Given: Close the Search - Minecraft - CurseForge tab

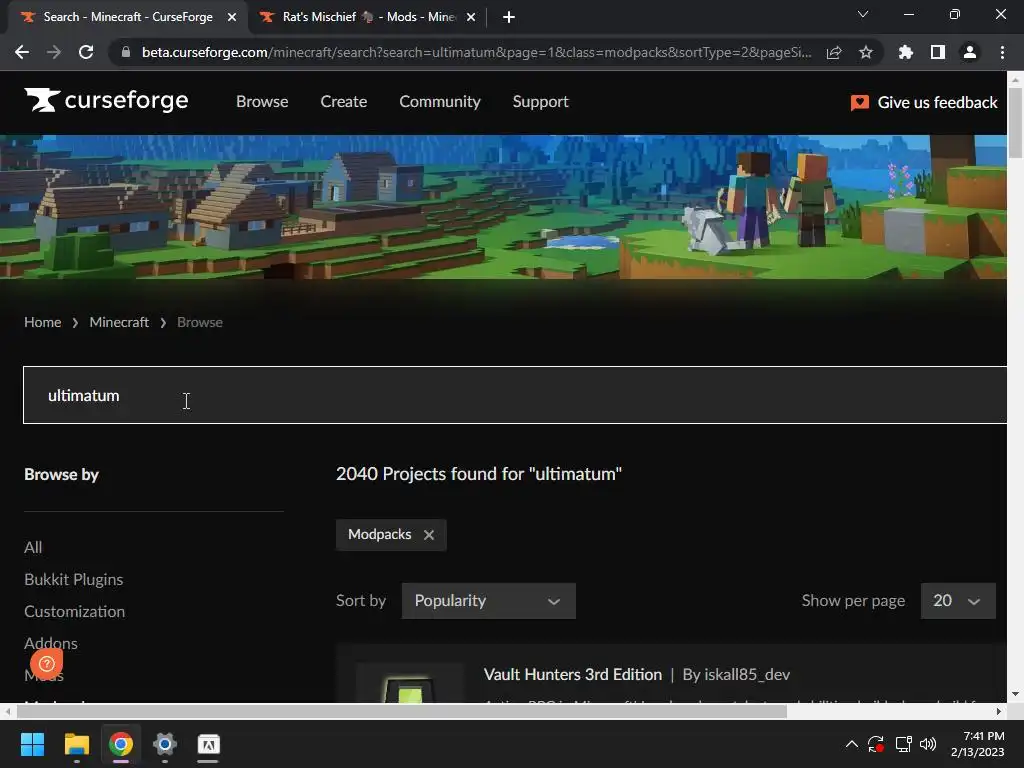Looking at the screenshot, I should coord(232,17).
